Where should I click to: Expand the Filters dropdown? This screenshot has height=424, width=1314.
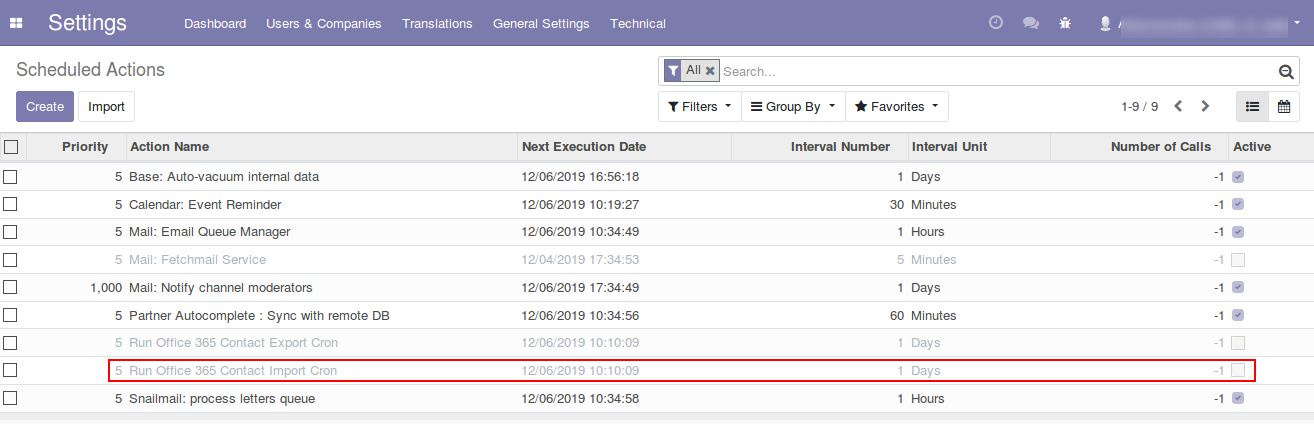click(699, 106)
